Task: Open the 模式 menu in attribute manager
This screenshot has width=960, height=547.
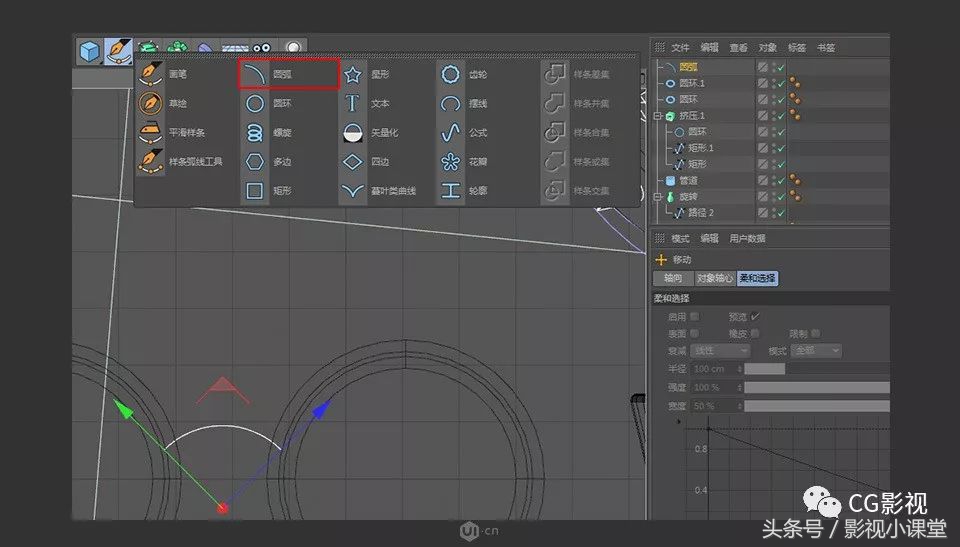Action: (x=680, y=238)
